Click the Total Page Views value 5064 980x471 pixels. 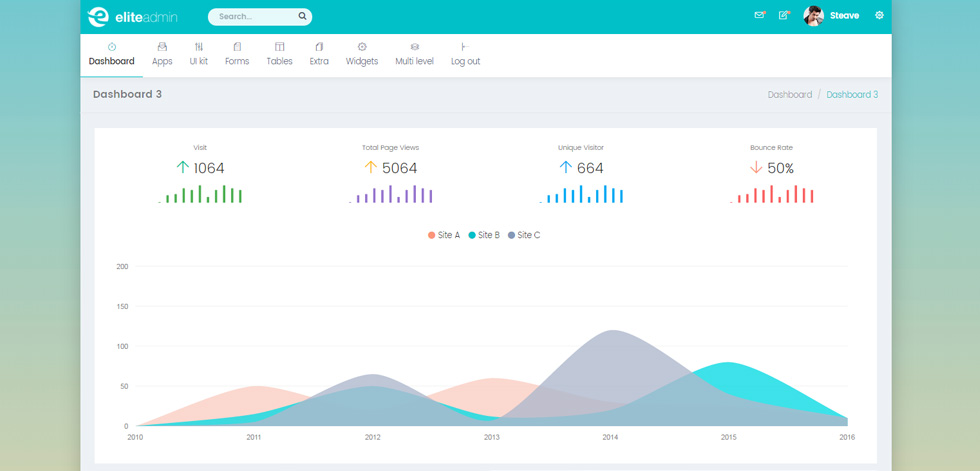coord(399,168)
